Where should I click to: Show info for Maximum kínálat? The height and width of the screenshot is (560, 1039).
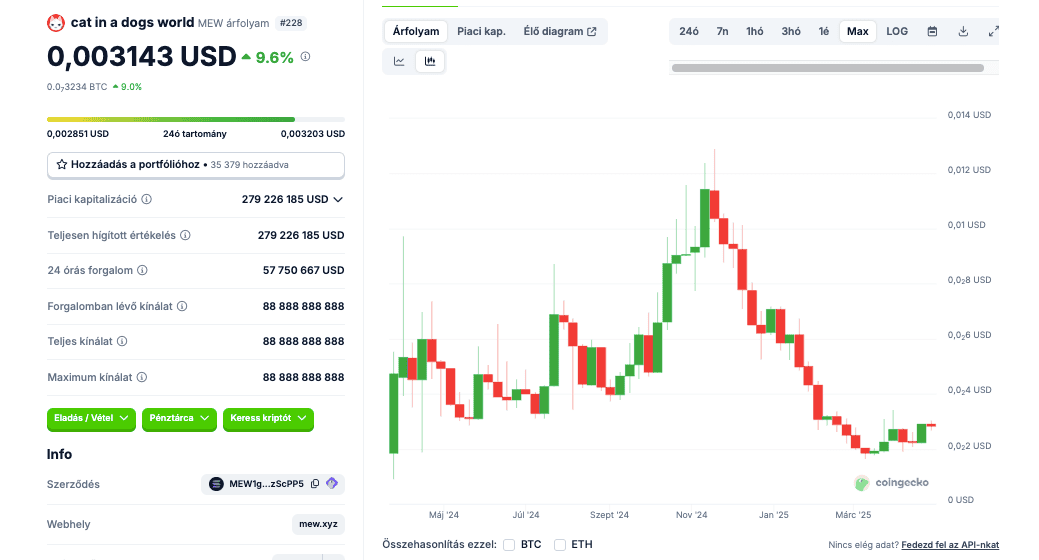click(142, 377)
